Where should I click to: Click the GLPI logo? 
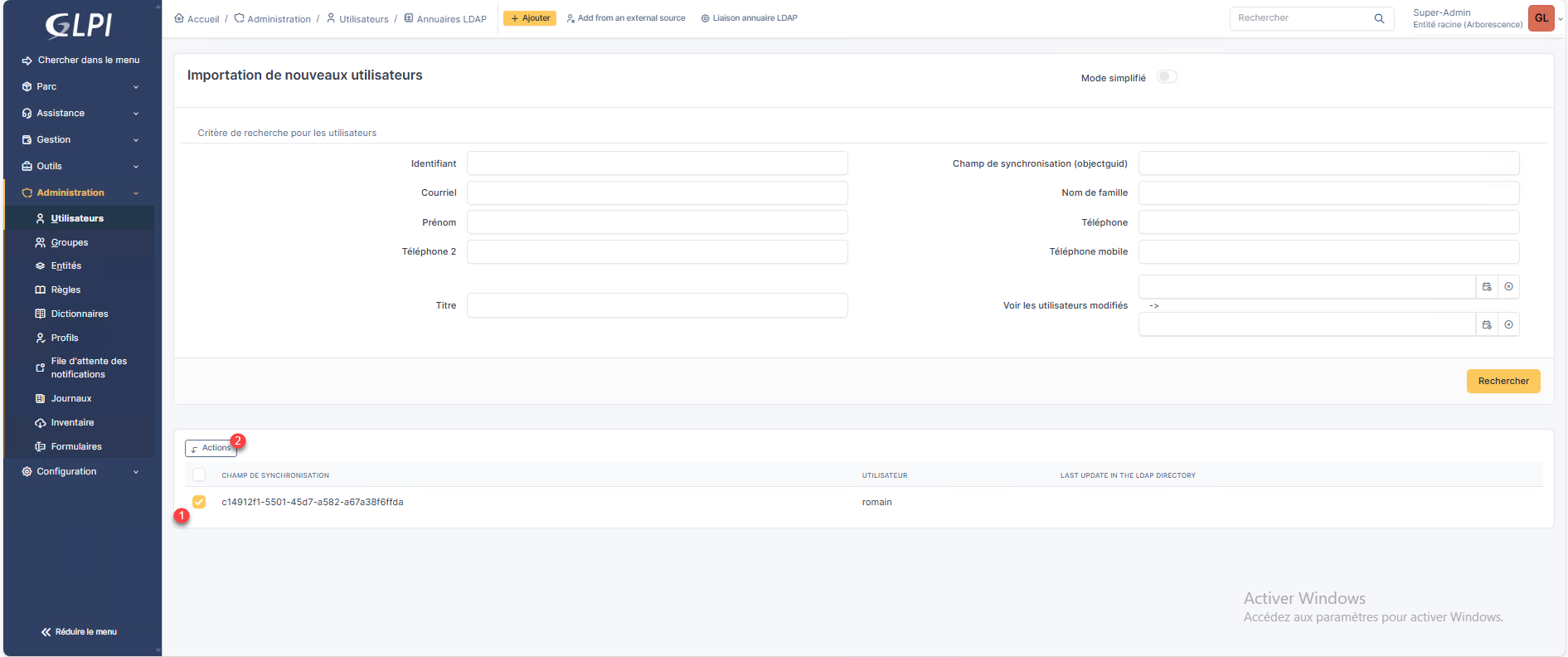(79, 26)
